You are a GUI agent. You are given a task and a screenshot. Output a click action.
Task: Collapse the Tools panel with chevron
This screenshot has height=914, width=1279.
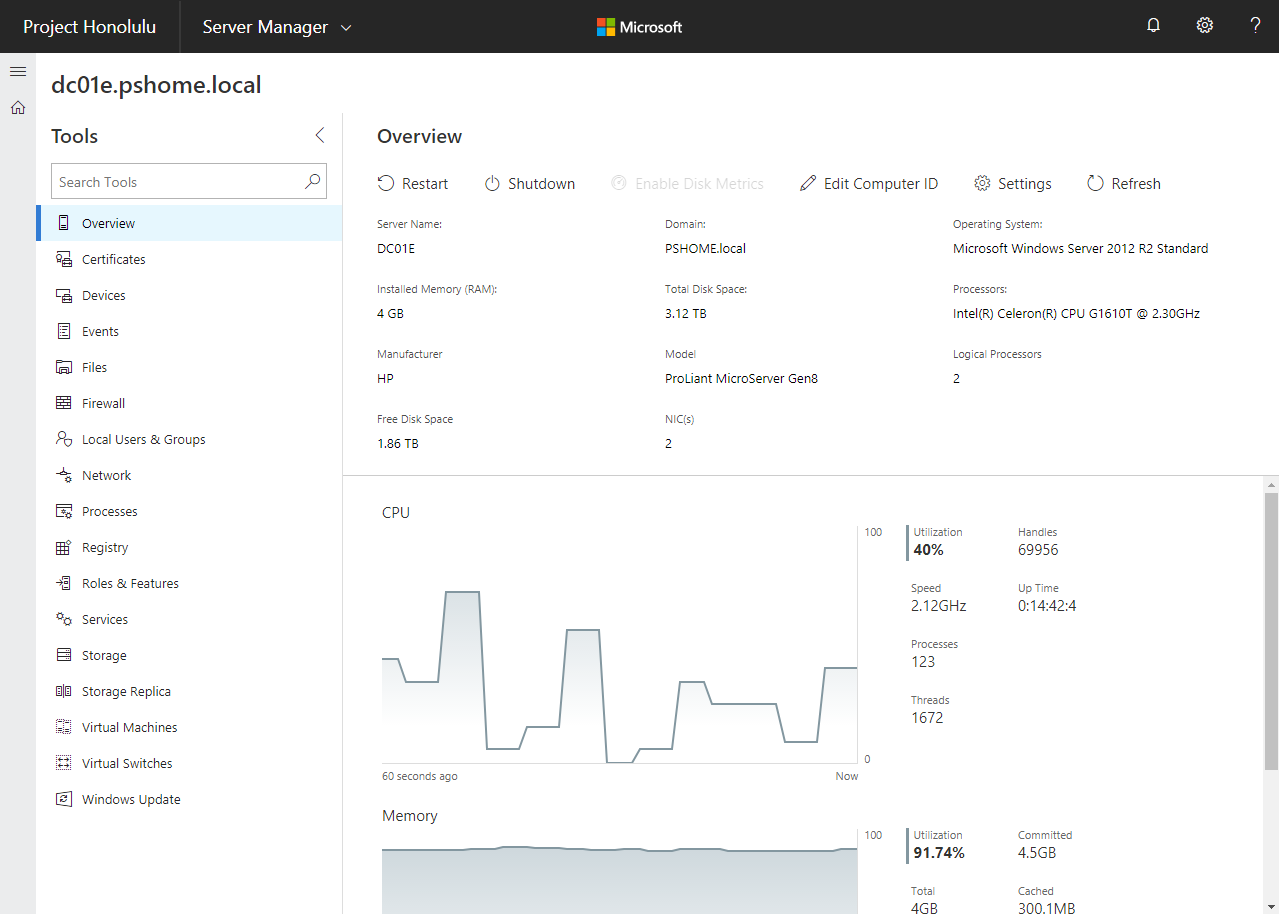click(x=320, y=136)
